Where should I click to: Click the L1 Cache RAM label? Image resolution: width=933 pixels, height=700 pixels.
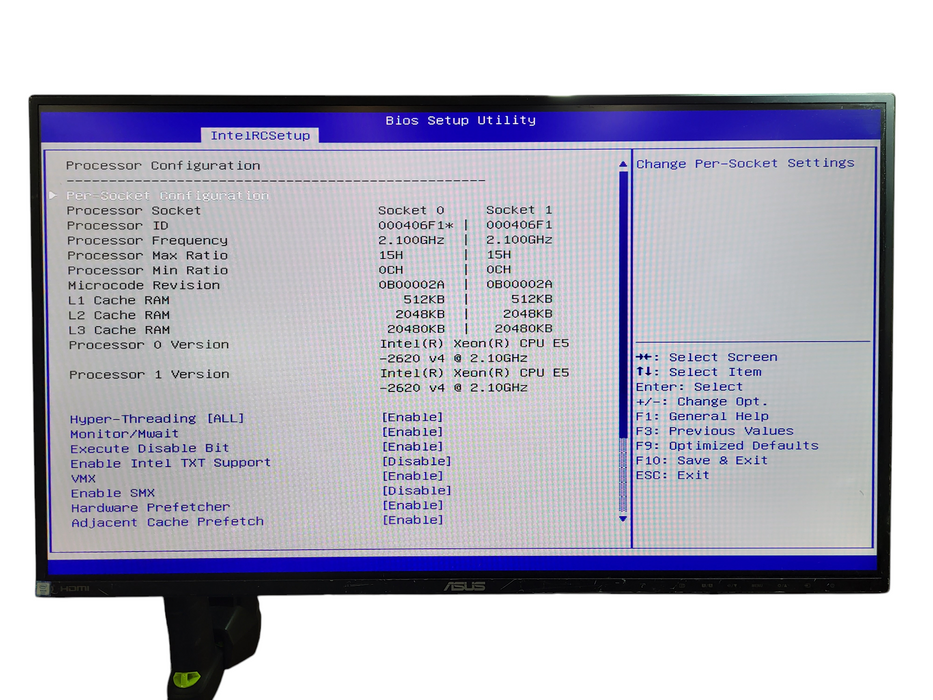click(x=119, y=300)
